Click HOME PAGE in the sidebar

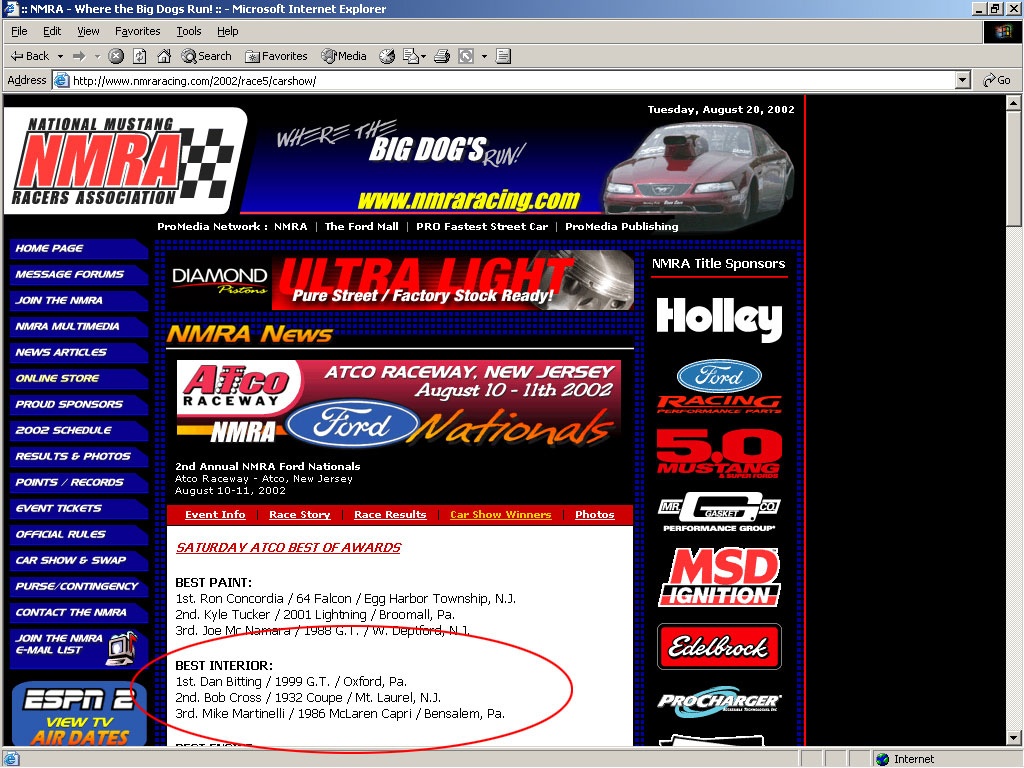pyautogui.click(x=79, y=249)
